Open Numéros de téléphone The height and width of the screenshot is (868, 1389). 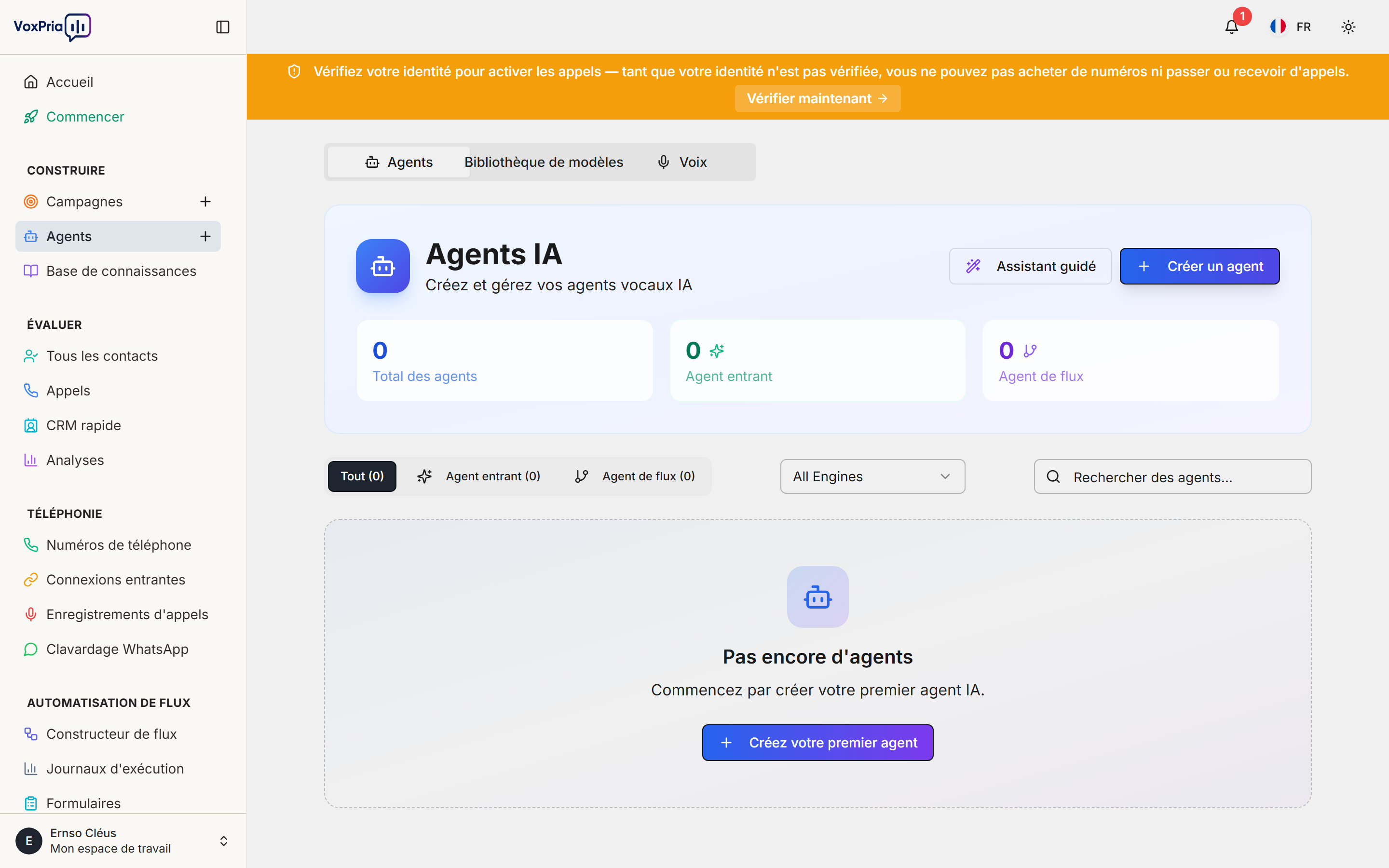(x=118, y=545)
